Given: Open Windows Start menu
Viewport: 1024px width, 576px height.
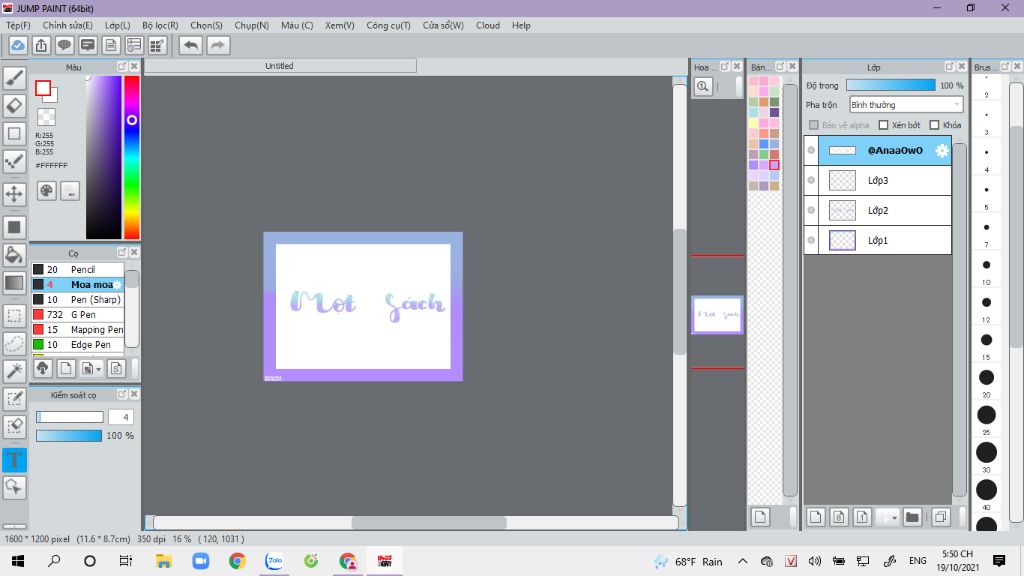Looking at the screenshot, I should [x=18, y=560].
